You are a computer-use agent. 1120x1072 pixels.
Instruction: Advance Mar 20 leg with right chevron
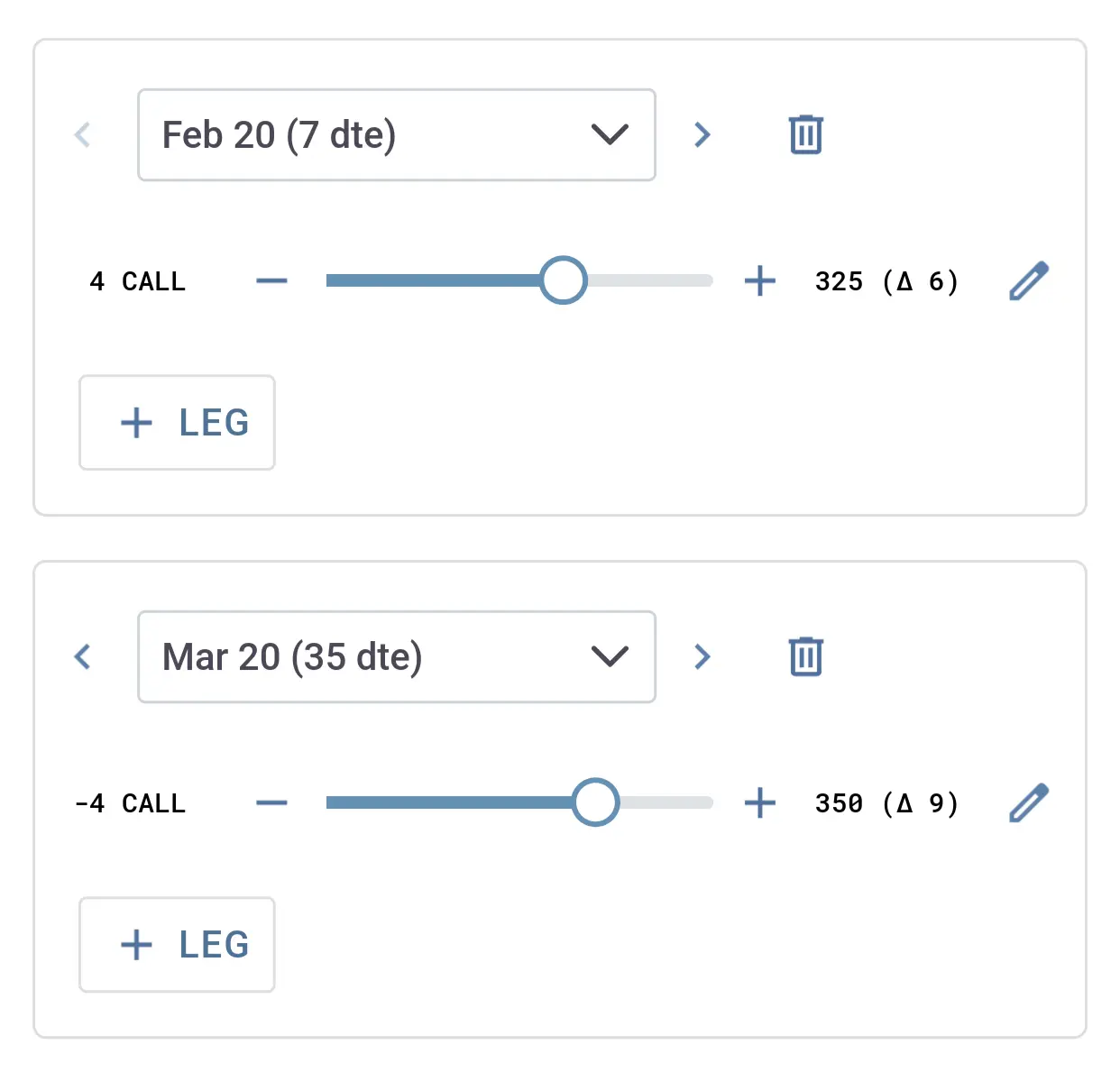[702, 656]
